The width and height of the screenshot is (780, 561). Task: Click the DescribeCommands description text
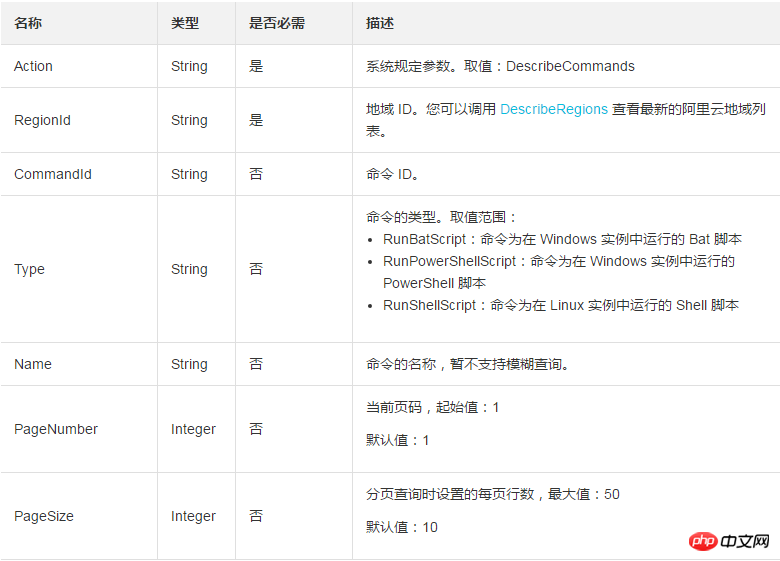500,66
